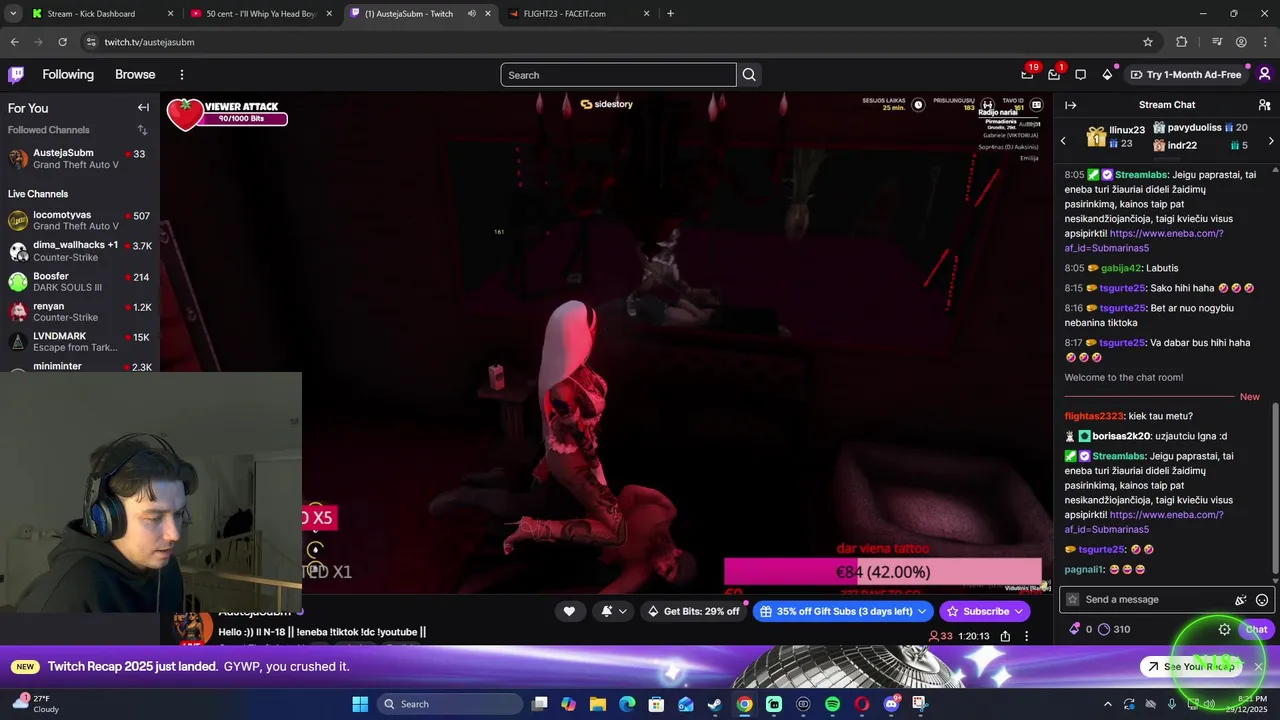
Task: Open the browser extensions puzzle icon
Action: (x=1181, y=42)
